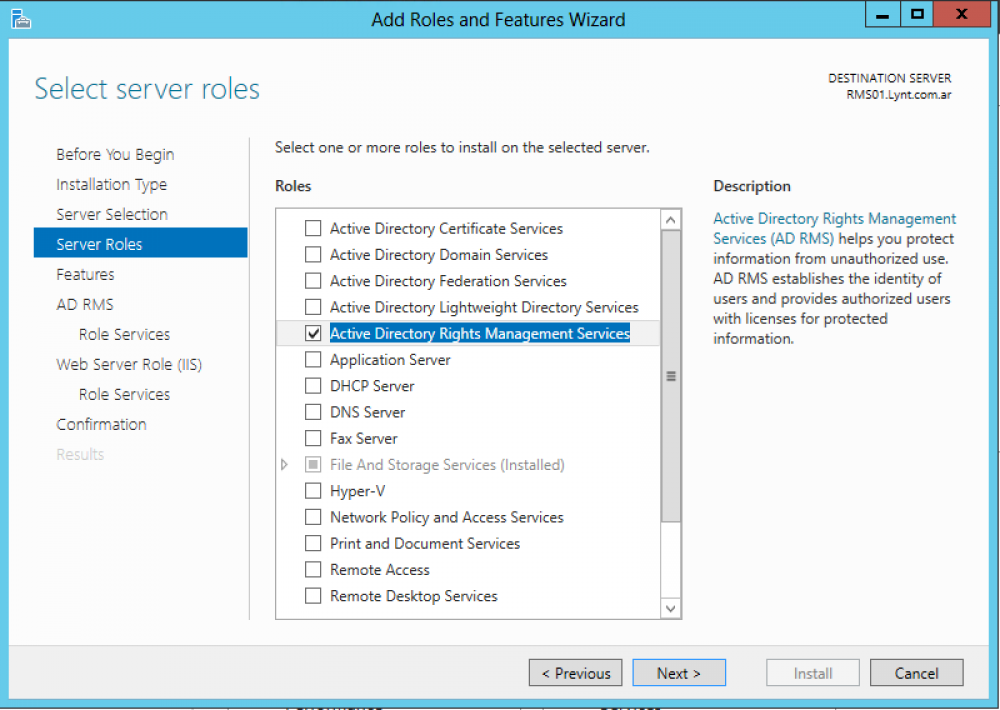
Task: Toggle the Hyper-V role checkbox
Action: (313, 491)
